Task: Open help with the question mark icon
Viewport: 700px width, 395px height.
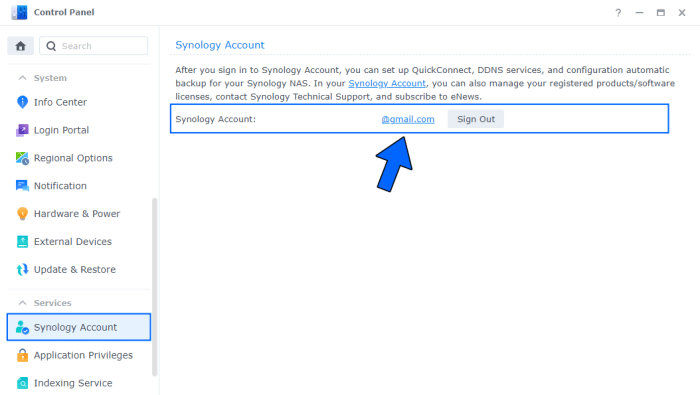Action: [618, 12]
